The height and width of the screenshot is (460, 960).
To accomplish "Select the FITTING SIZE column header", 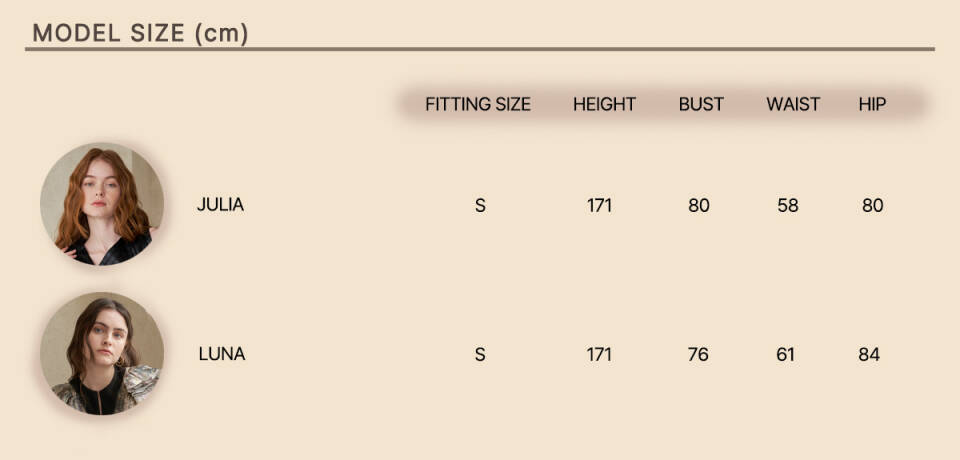I will [478, 104].
